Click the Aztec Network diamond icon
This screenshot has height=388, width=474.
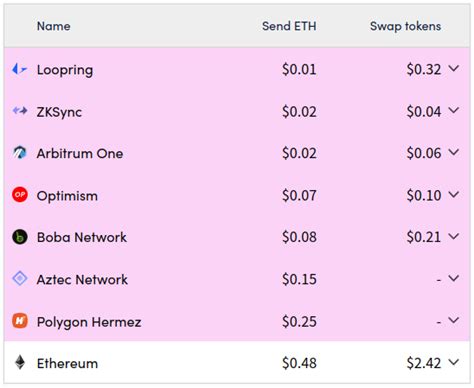coord(20,278)
